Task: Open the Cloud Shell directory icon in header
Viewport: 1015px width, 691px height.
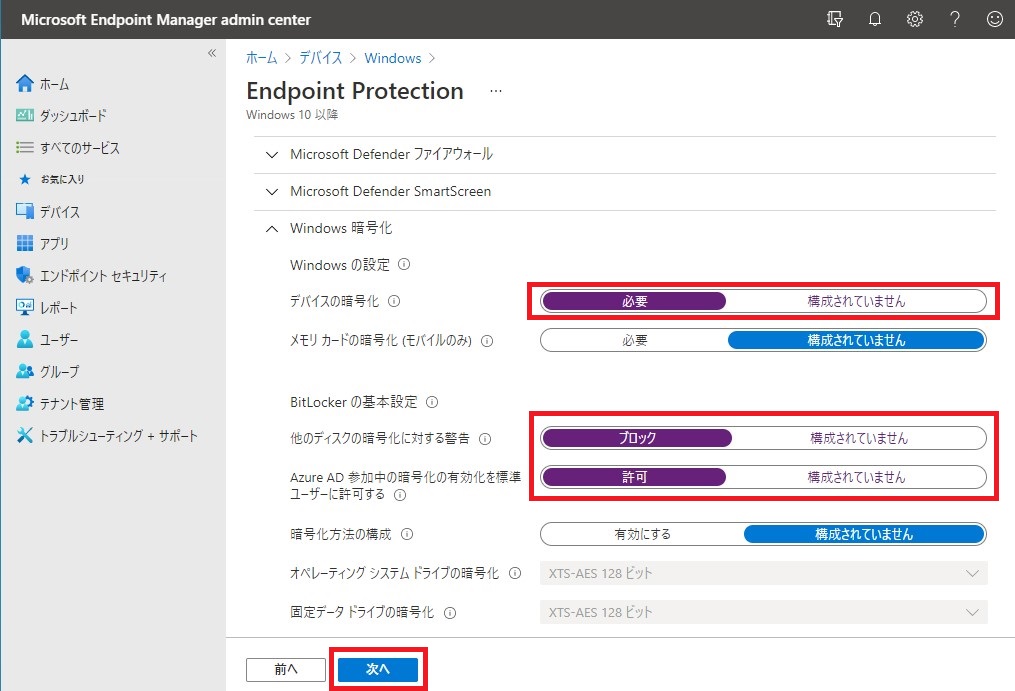Action: (835, 19)
